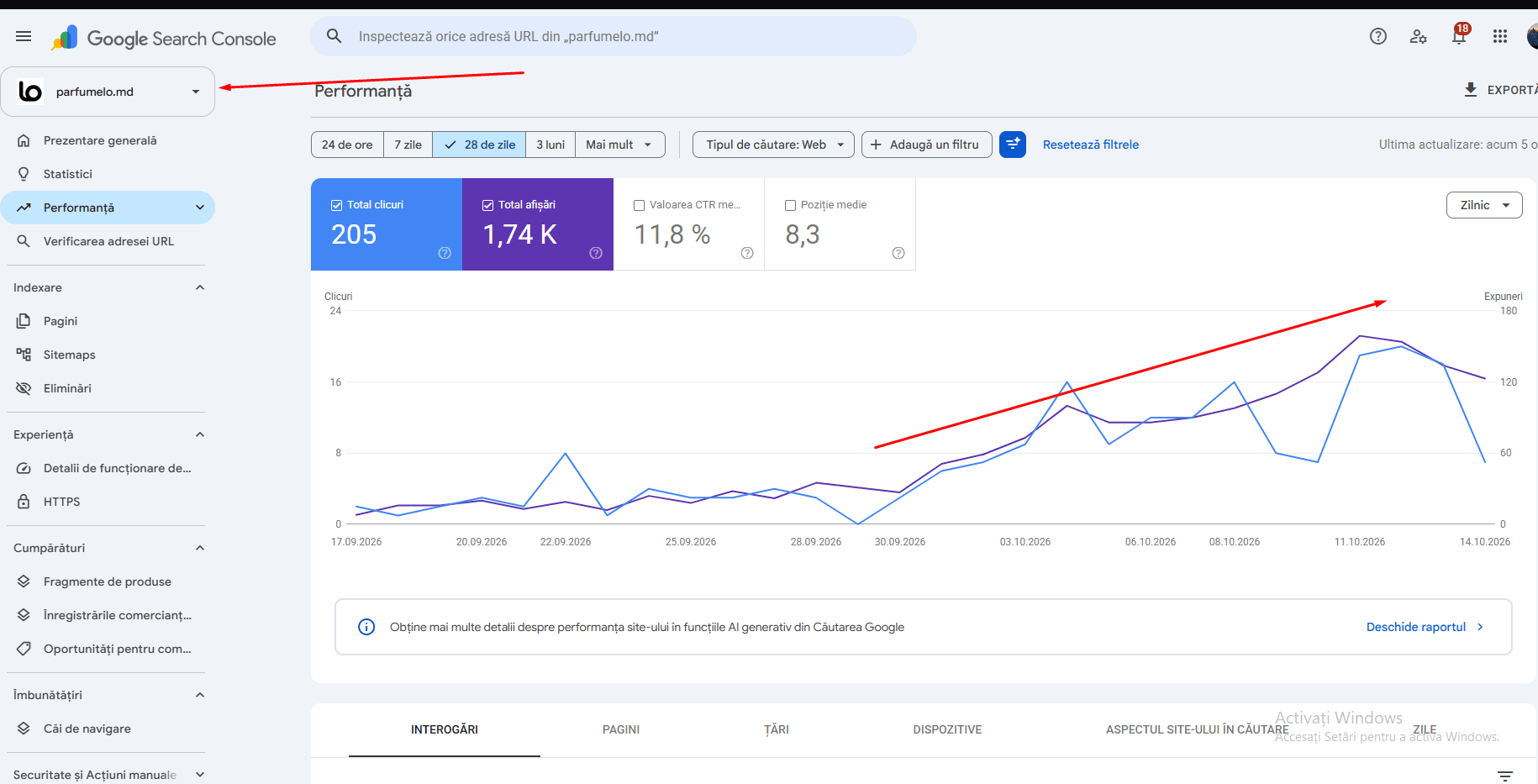Click the table filter icon below the tabs
The width and height of the screenshot is (1538, 784).
tap(1505, 776)
